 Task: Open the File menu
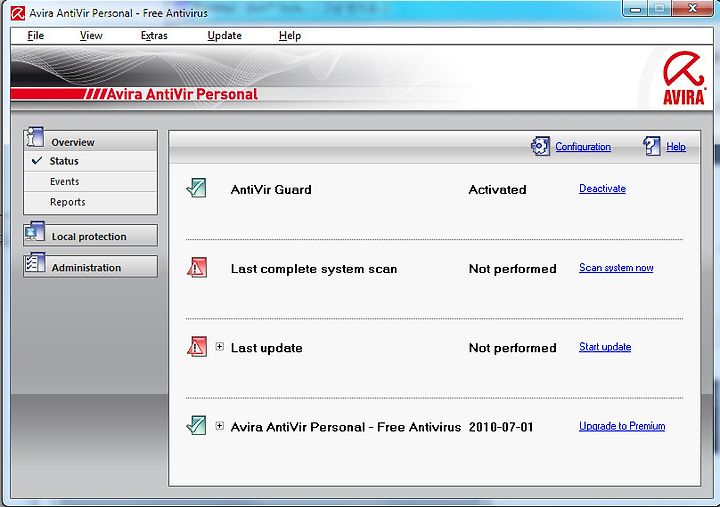35,35
